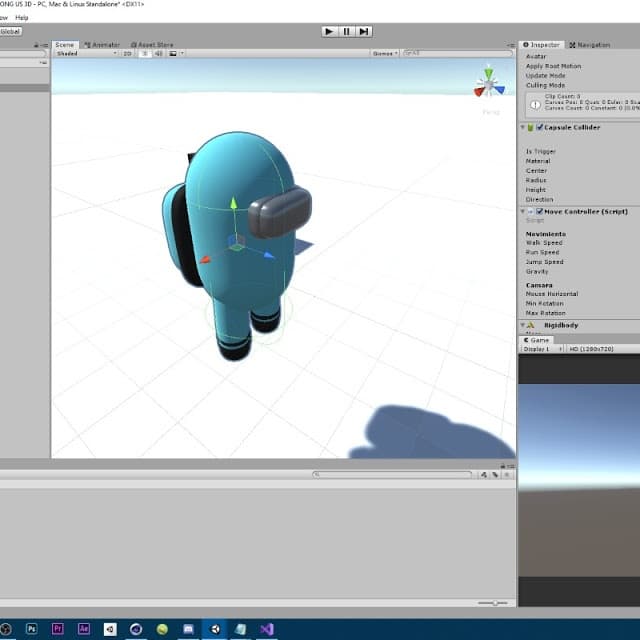Open the scene effects dropdown arrow
Viewport: 640px width, 640px height.
pos(182,53)
